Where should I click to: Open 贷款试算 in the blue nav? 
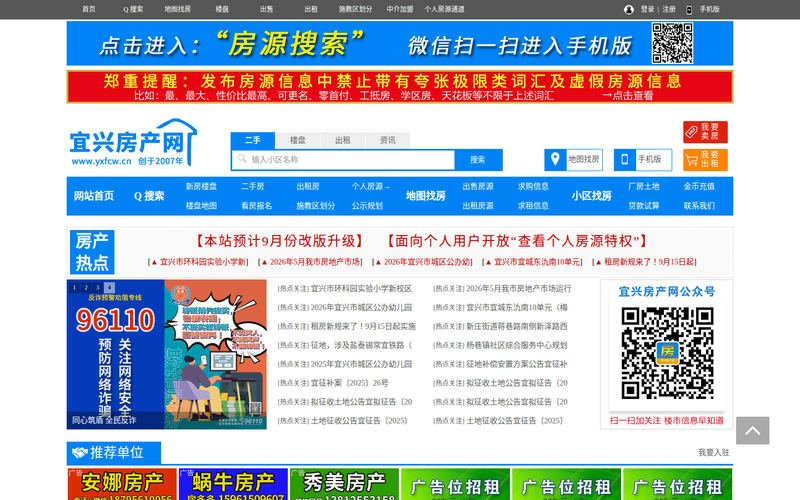pyautogui.click(x=644, y=206)
